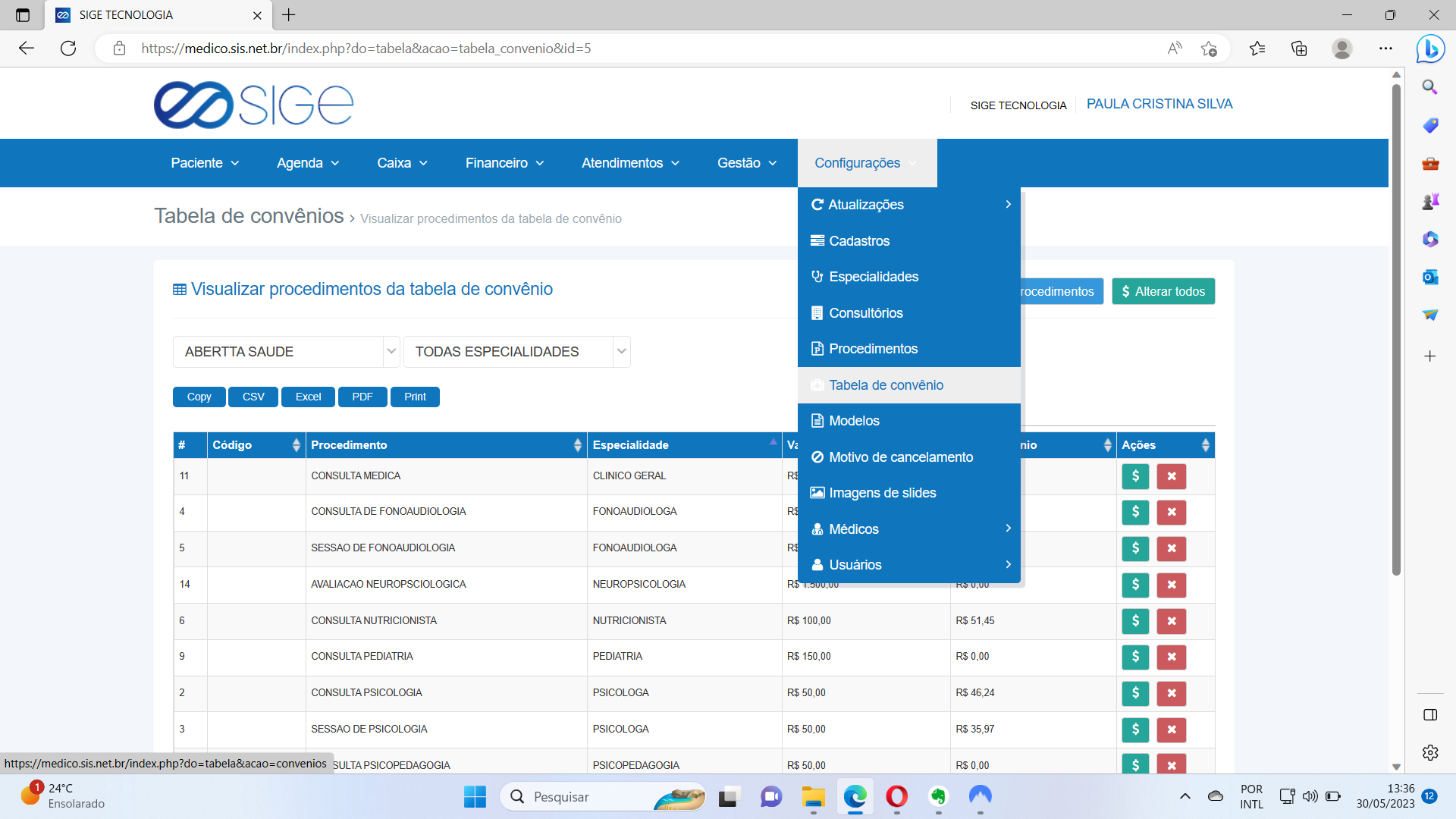Add page to favorites star icon

click(x=1209, y=49)
